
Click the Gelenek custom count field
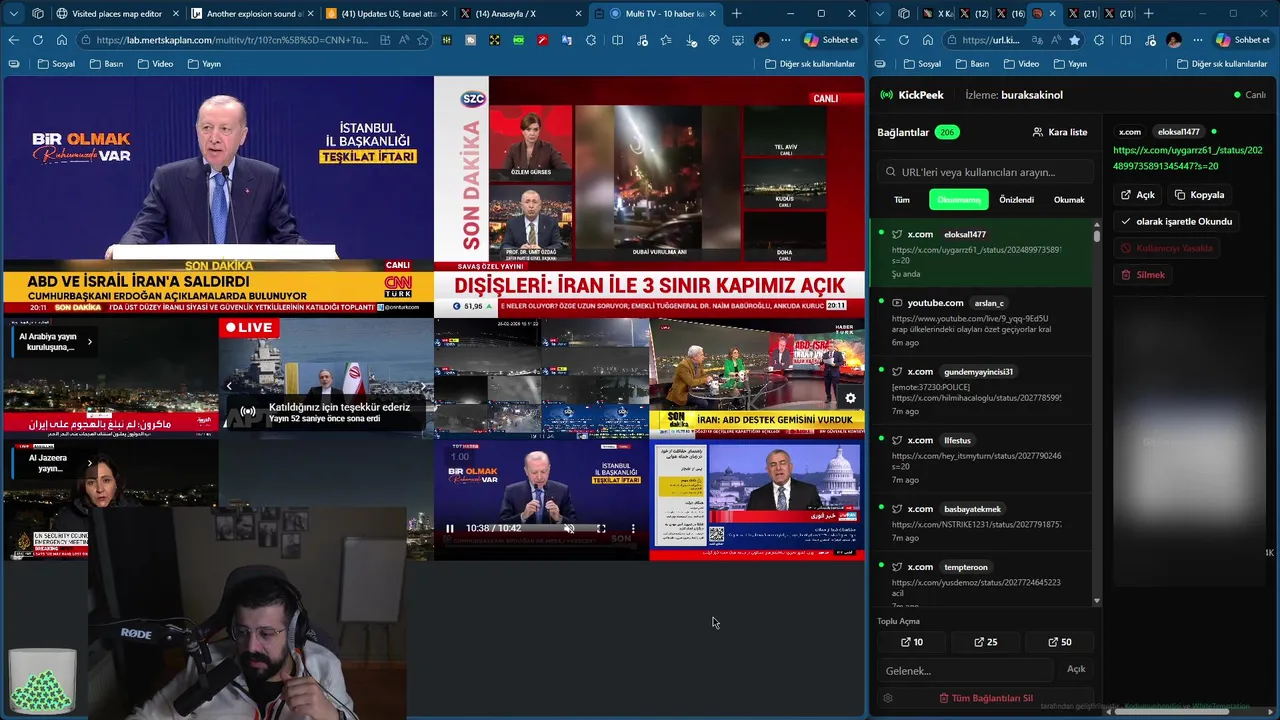pyautogui.click(x=966, y=670)
